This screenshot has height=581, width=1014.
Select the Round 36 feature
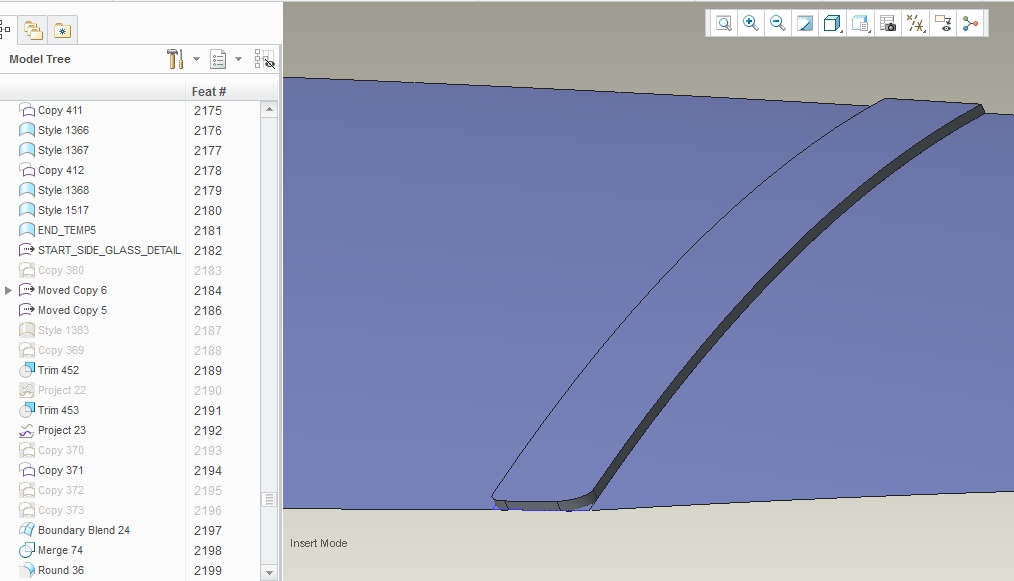point(61,571)
